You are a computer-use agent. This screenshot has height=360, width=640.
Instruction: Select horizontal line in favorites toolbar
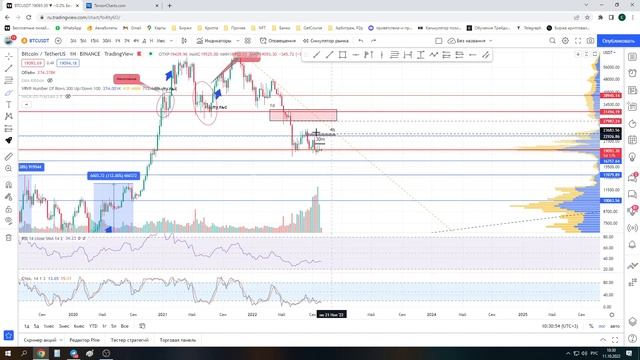click(x=356, y=55)
